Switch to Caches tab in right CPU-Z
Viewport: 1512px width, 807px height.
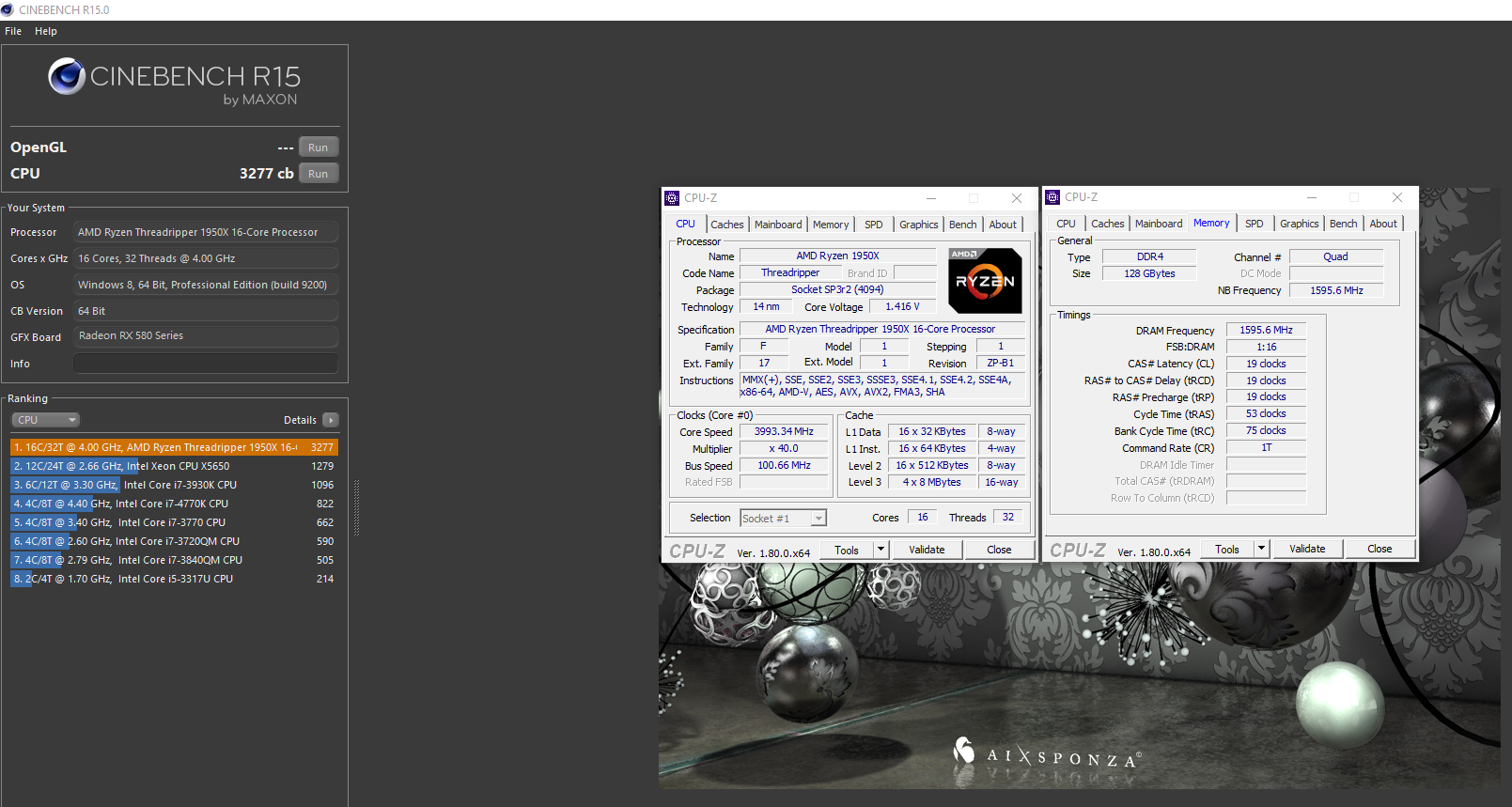[1107, 224]
